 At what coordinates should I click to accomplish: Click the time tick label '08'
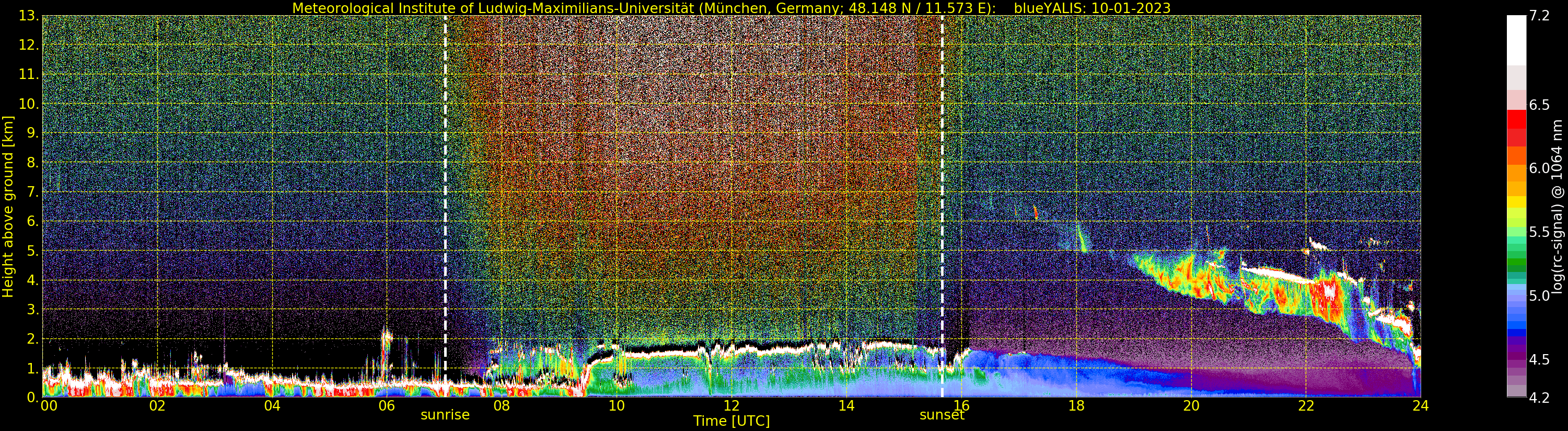[502, 406]
